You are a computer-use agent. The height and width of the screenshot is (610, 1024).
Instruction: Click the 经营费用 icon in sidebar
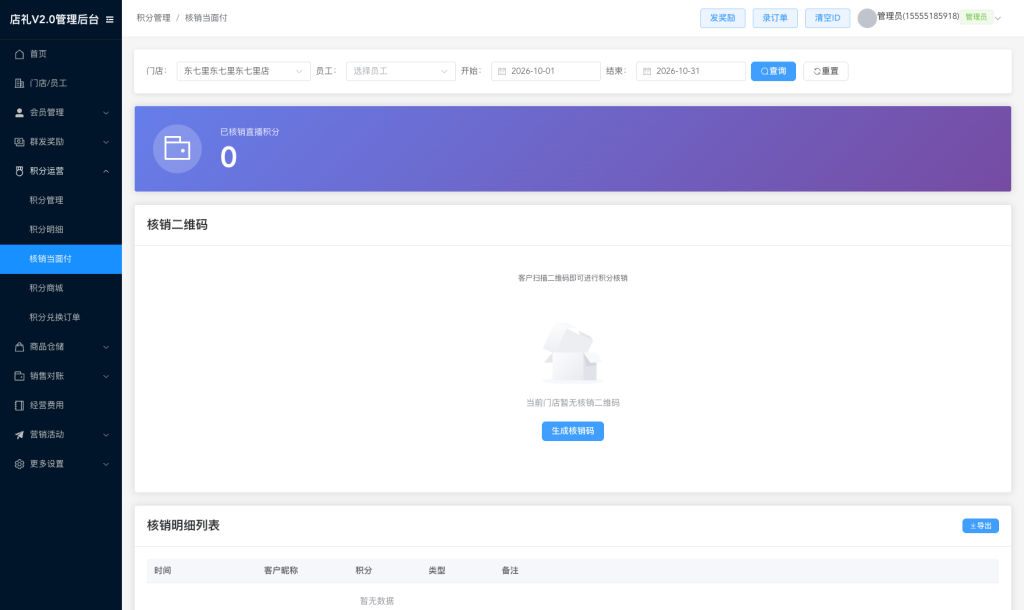click(x=20, y=406)
